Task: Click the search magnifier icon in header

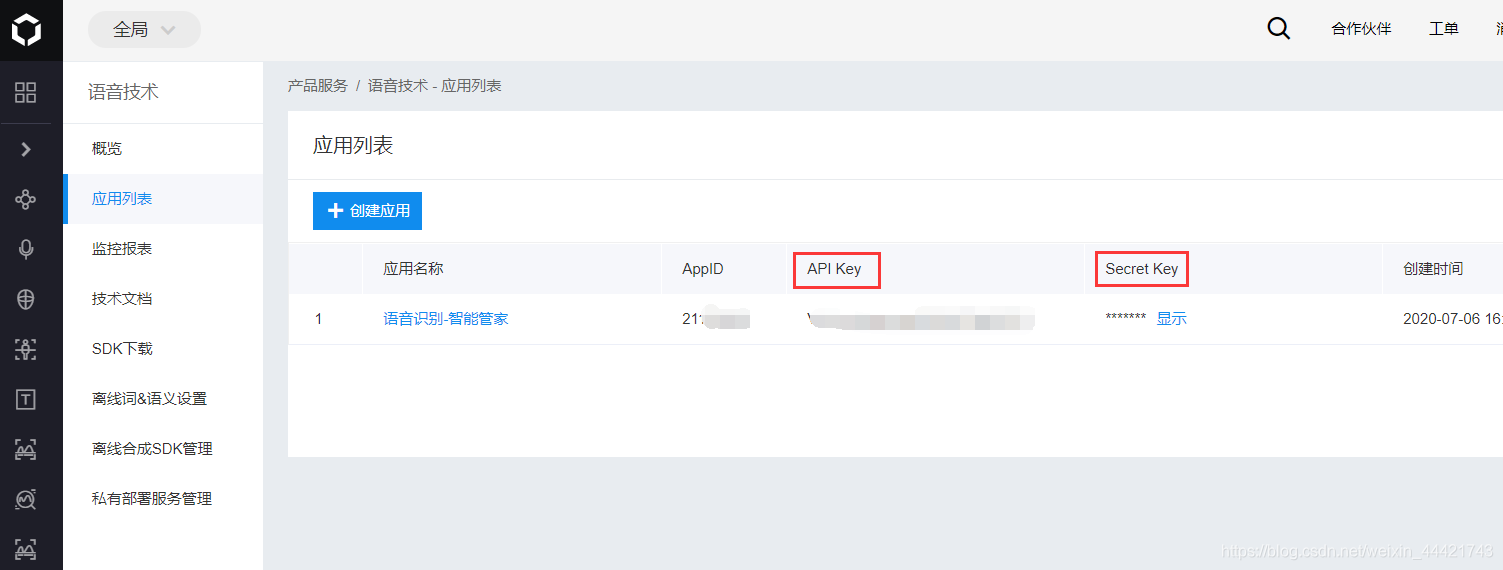Action: click(1278, 29)
